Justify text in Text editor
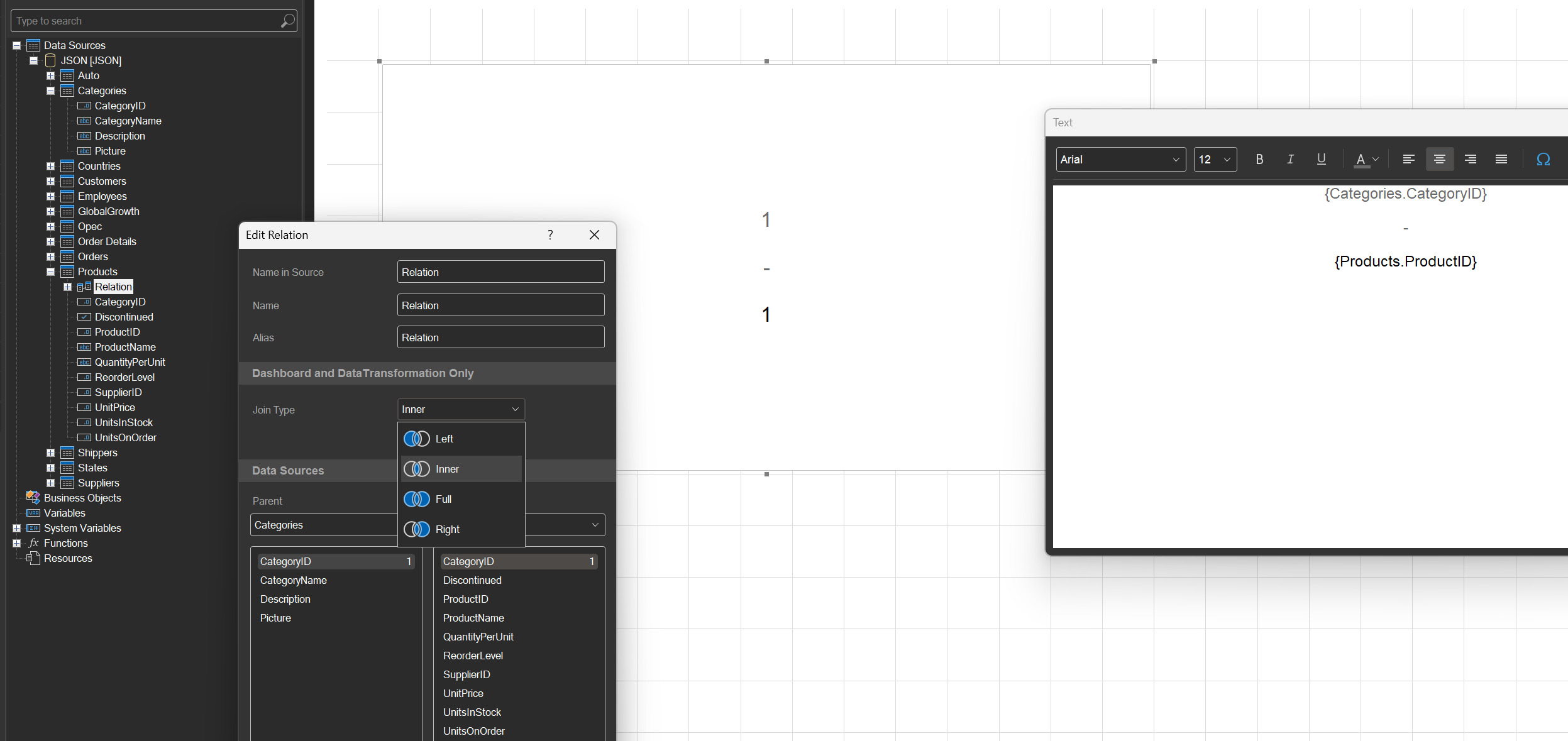The width and height of the screenshot is (1568, 741). (x=1501, y=159)
